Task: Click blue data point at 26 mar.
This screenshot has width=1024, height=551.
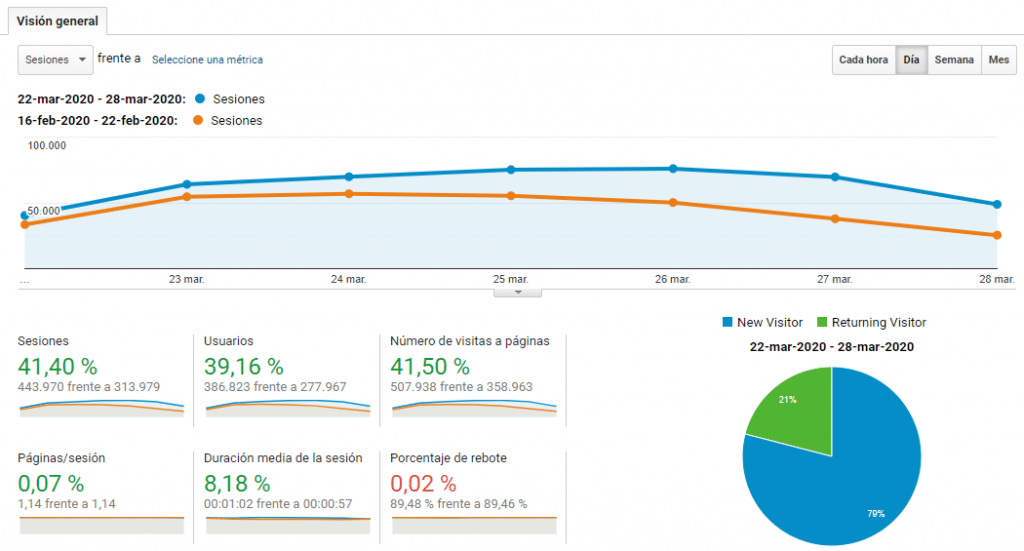Action: 673,168
